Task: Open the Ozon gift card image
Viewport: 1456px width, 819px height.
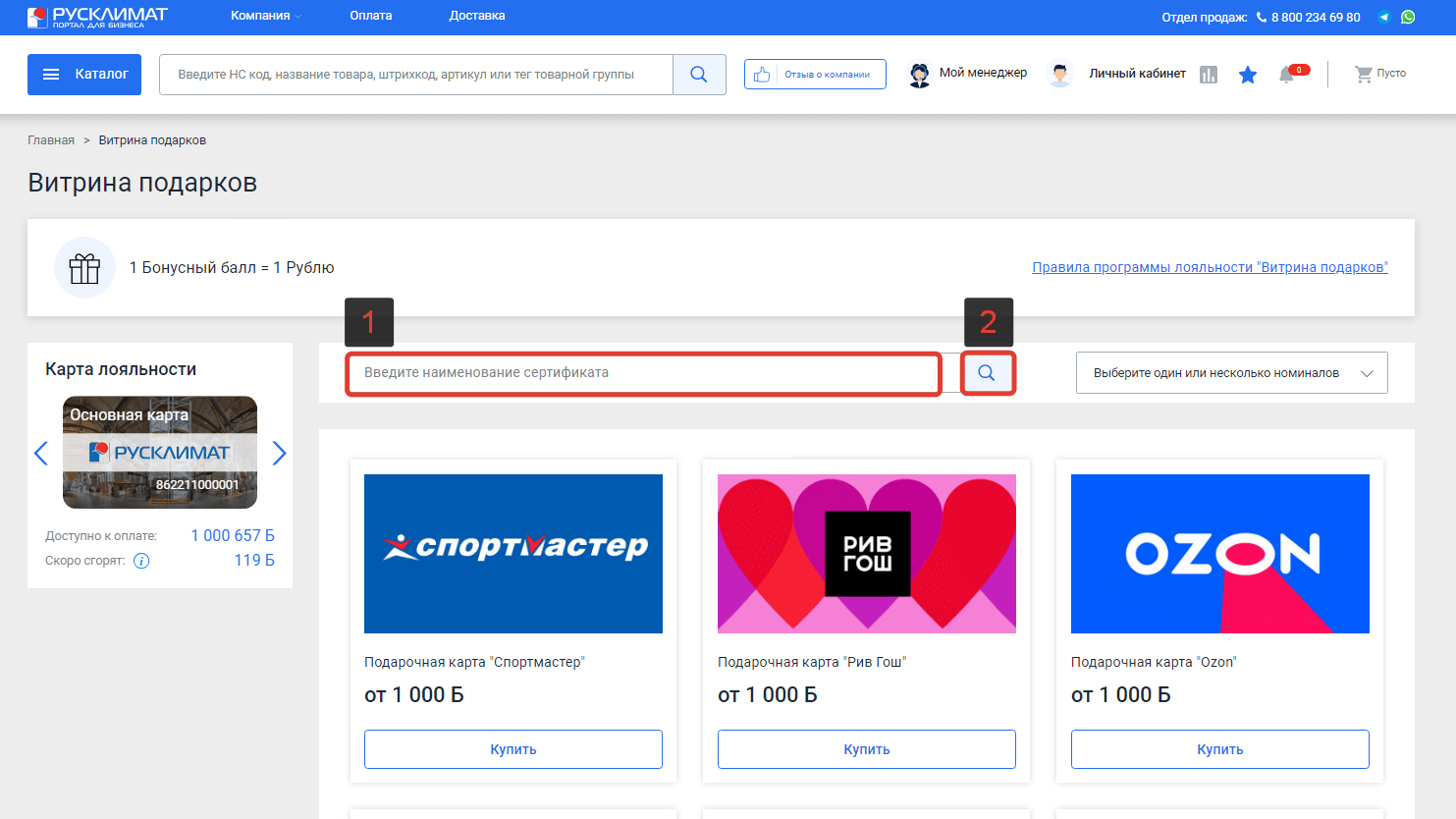Action: (x=1220, y=554)
